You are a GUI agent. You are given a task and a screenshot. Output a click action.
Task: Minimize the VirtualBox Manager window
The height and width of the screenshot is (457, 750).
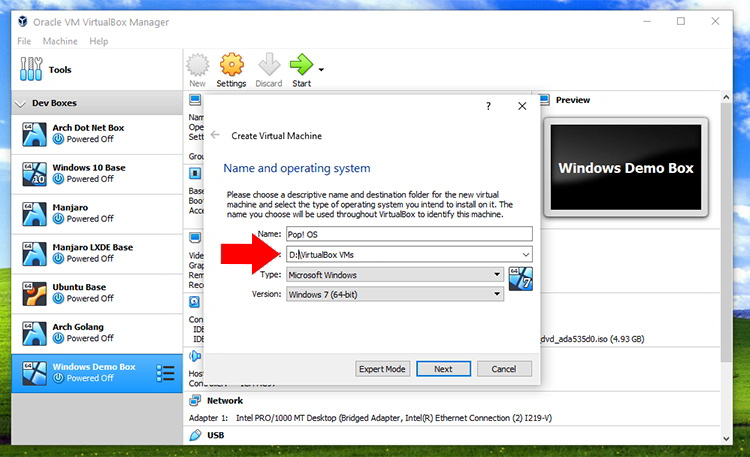click(x=647, y=22)
